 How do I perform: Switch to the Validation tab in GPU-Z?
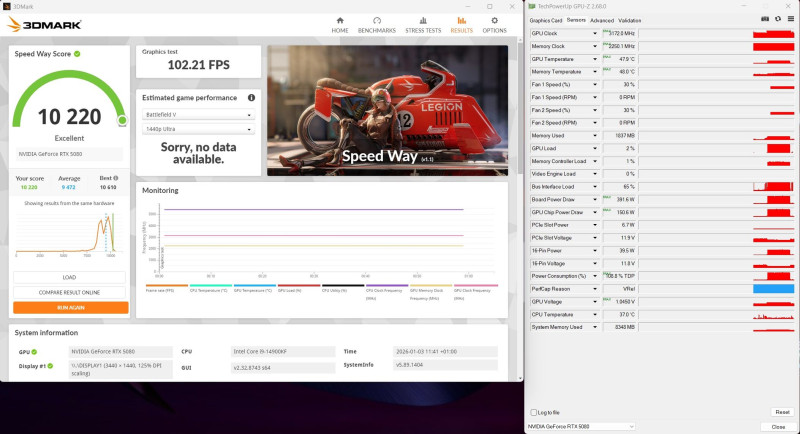click(630, 20)
